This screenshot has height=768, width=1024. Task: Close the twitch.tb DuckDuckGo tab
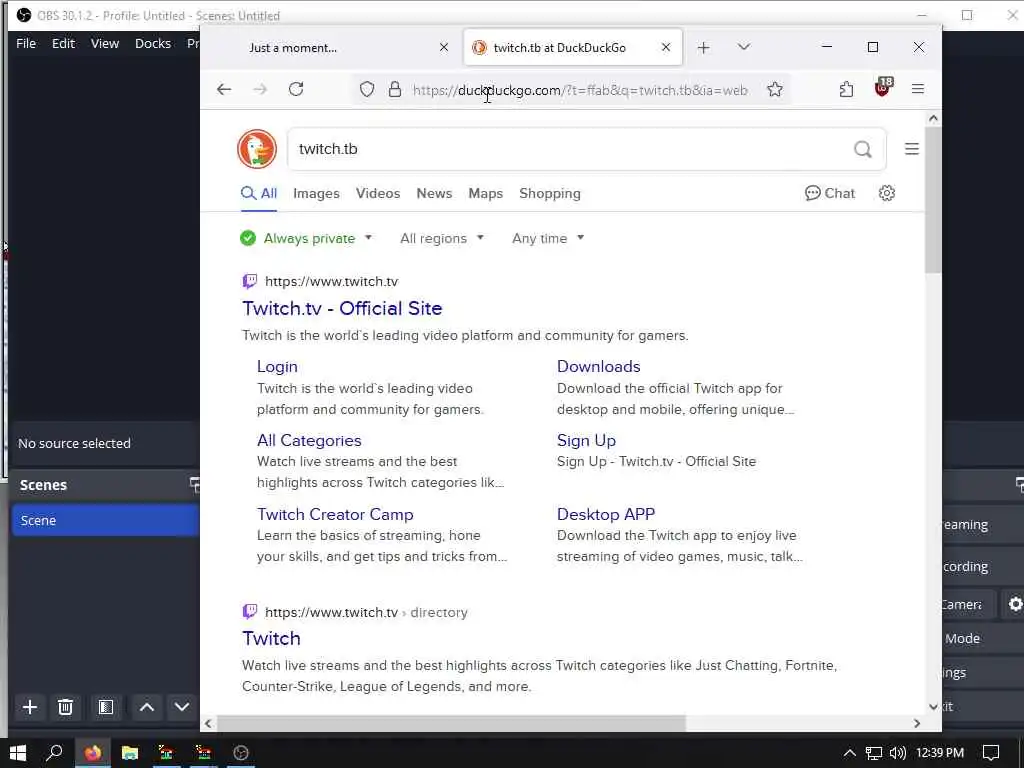[665, 48]
